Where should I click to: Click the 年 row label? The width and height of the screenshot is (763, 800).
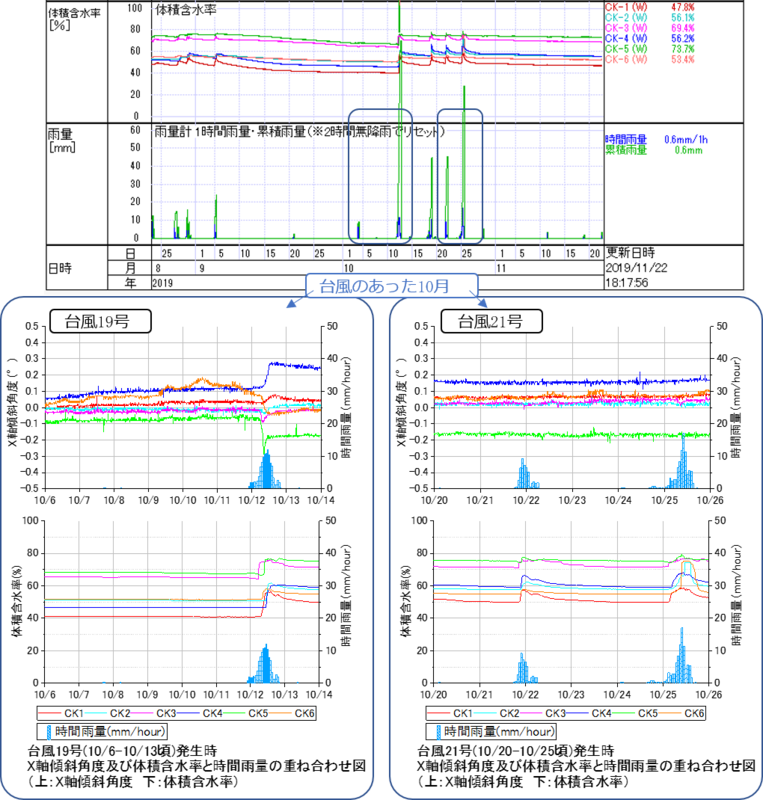pyautogui.click(x=130, y=283)
